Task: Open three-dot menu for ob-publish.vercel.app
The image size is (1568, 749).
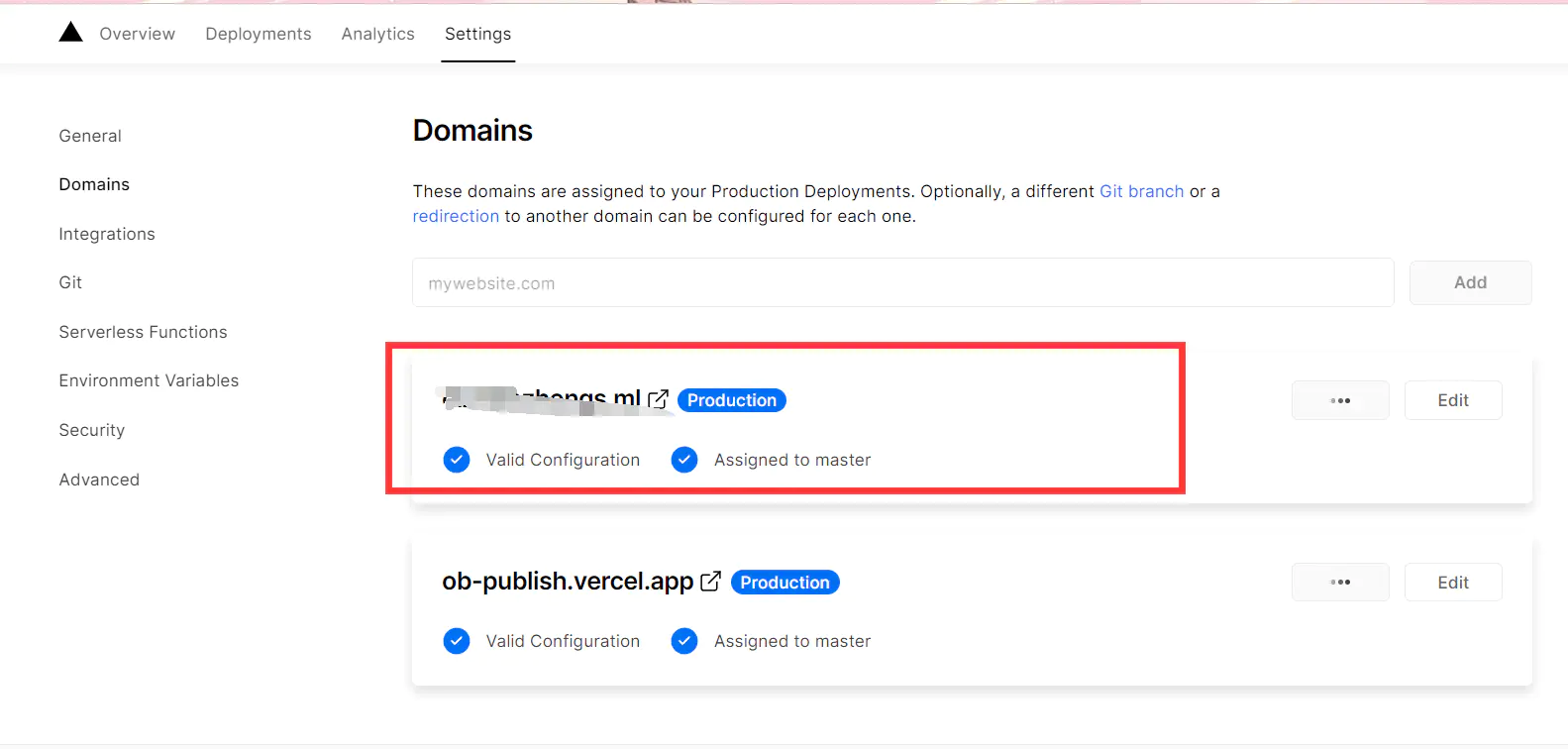Action: 1340,583
